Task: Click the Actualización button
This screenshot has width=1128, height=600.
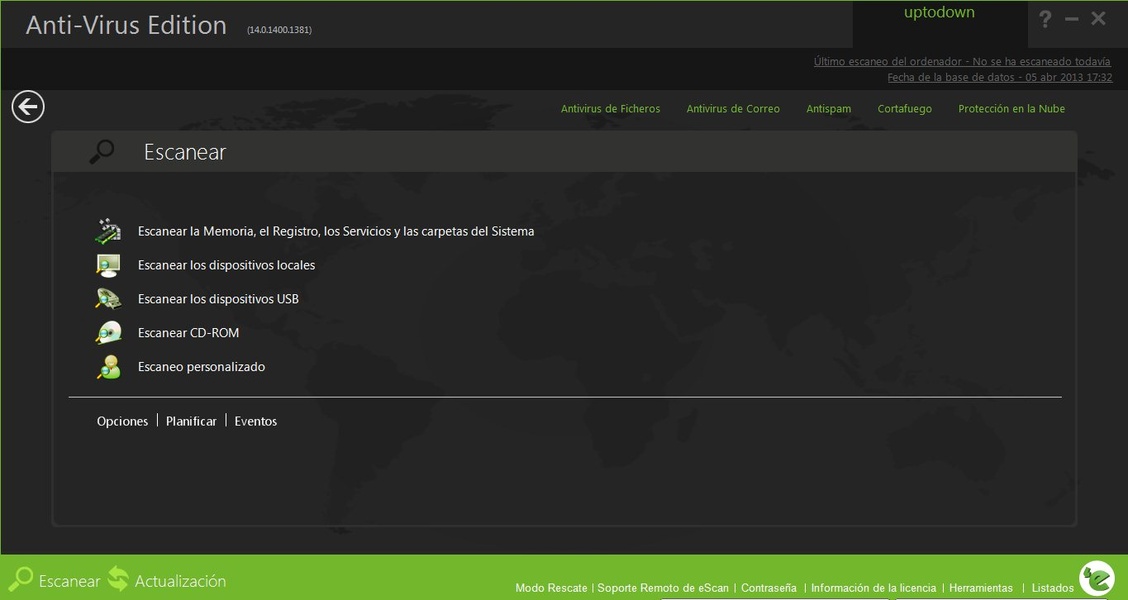Action: click(168, 581)
